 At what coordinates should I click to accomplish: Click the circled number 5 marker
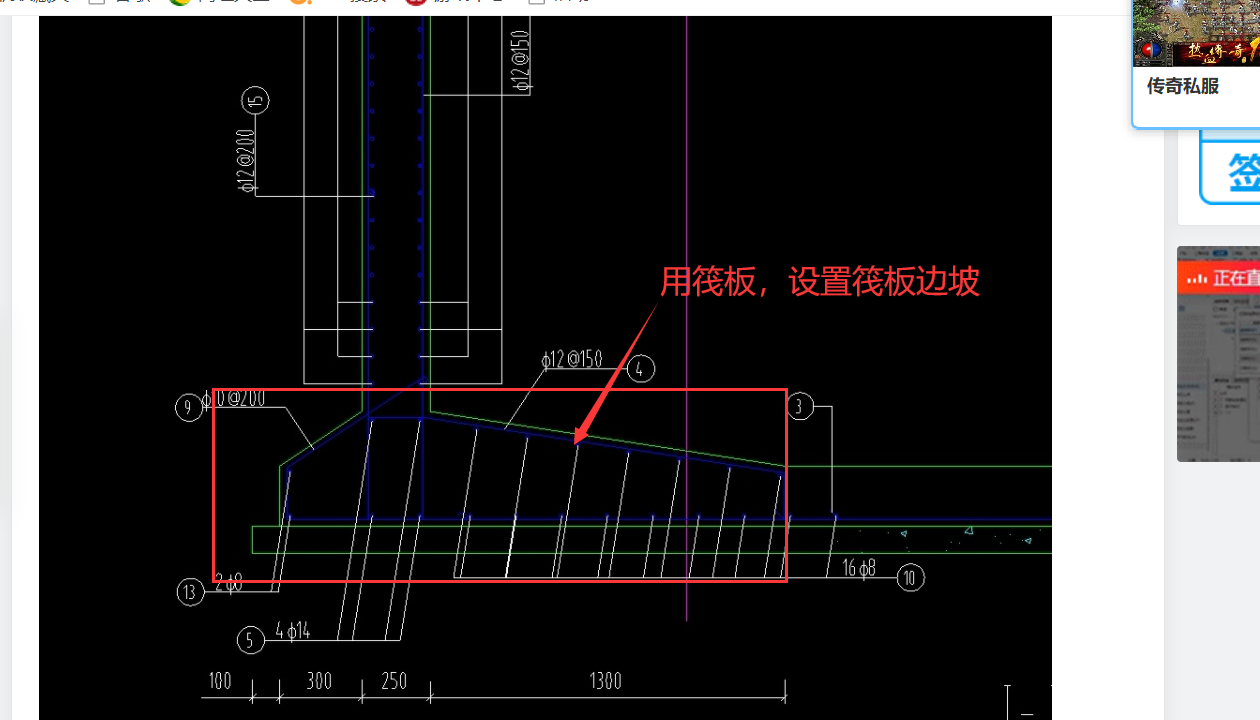[x=251, y=640]
